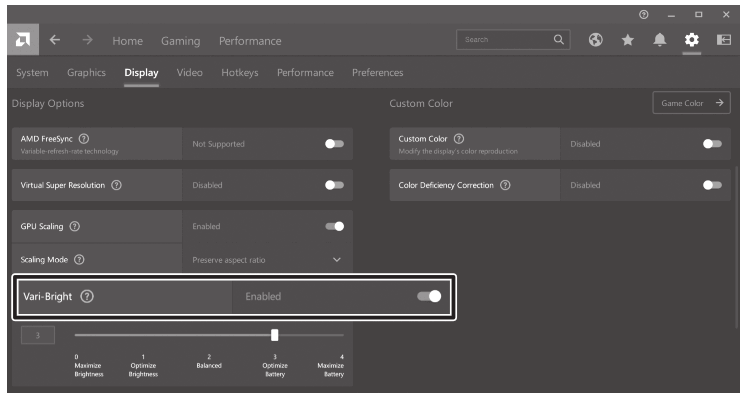Click the help icon beside AMD FreeSync
Image resolution: width=751 pixels, height=401 pixels.
tap(83, 138)
